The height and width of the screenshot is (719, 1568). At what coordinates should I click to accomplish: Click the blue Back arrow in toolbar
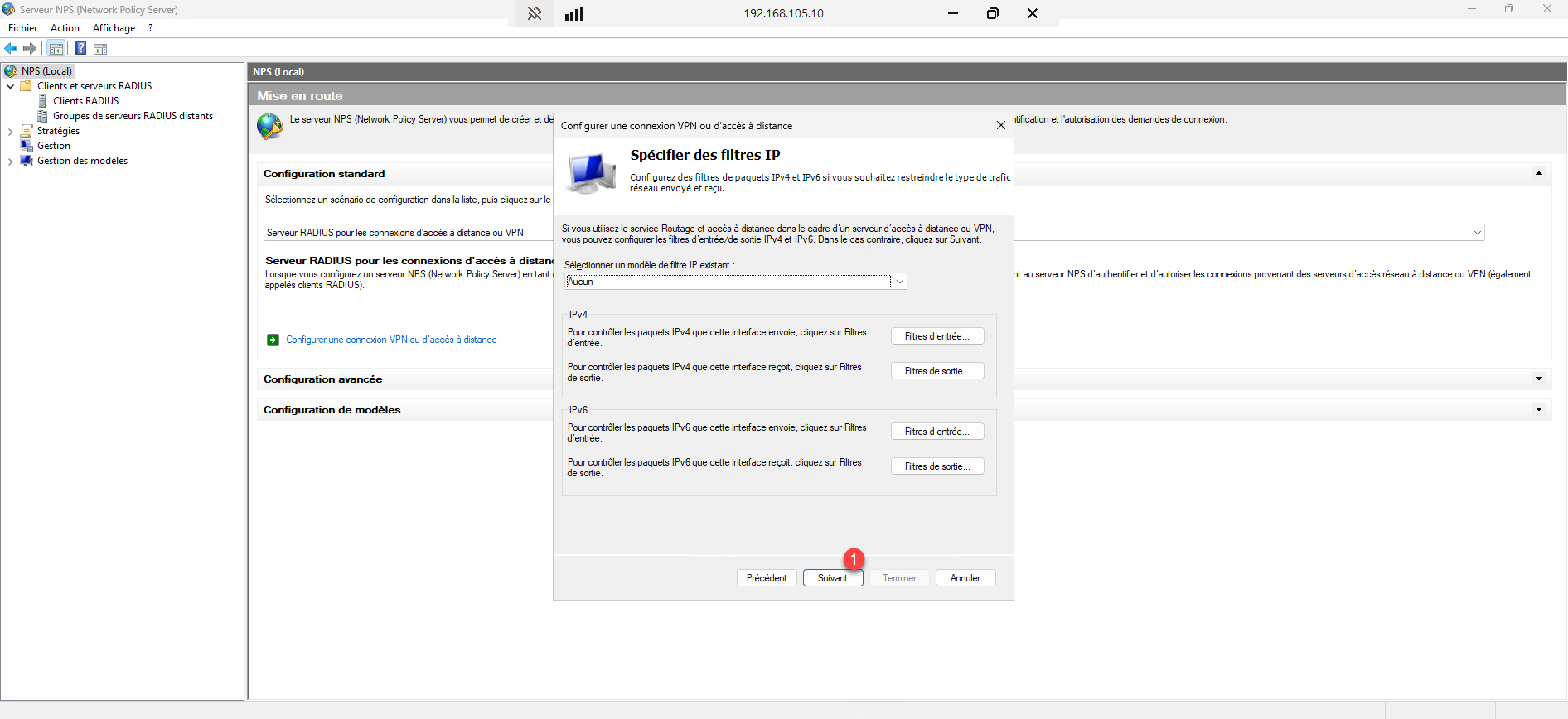tap(11, 49)
